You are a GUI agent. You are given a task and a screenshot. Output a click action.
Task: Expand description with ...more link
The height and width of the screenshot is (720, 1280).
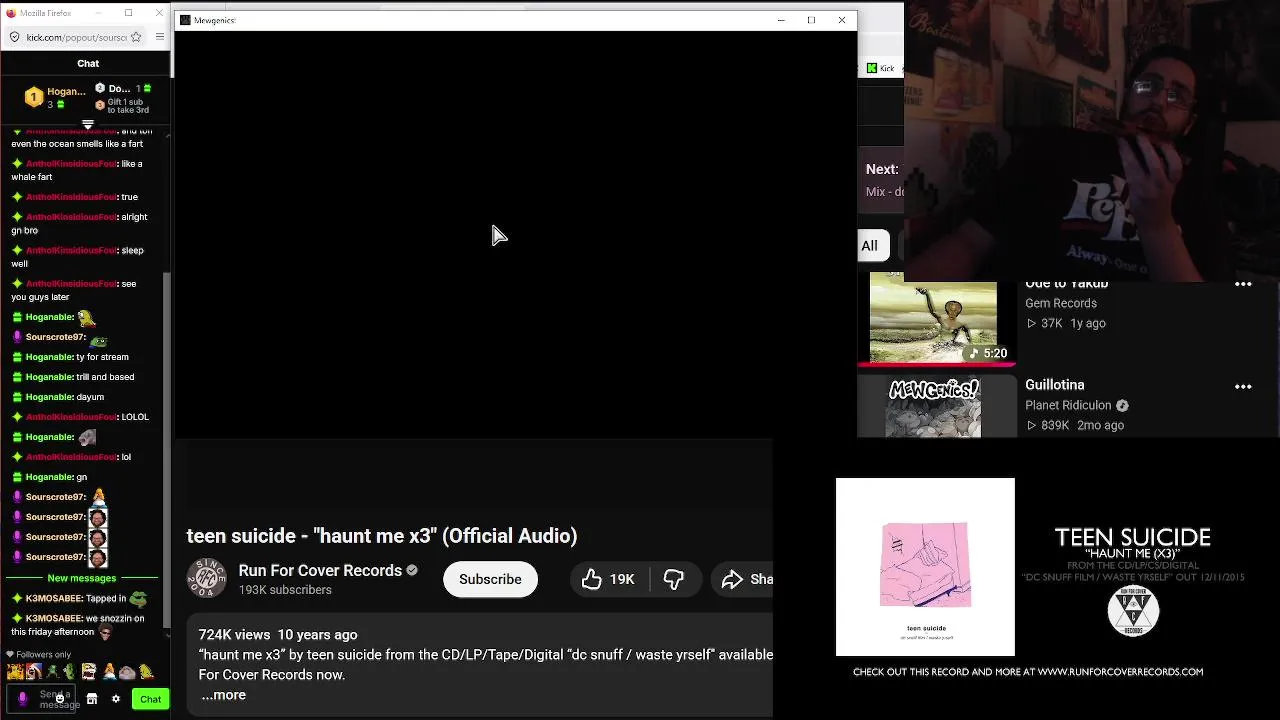pyautogui.click(x=224, y=695)
